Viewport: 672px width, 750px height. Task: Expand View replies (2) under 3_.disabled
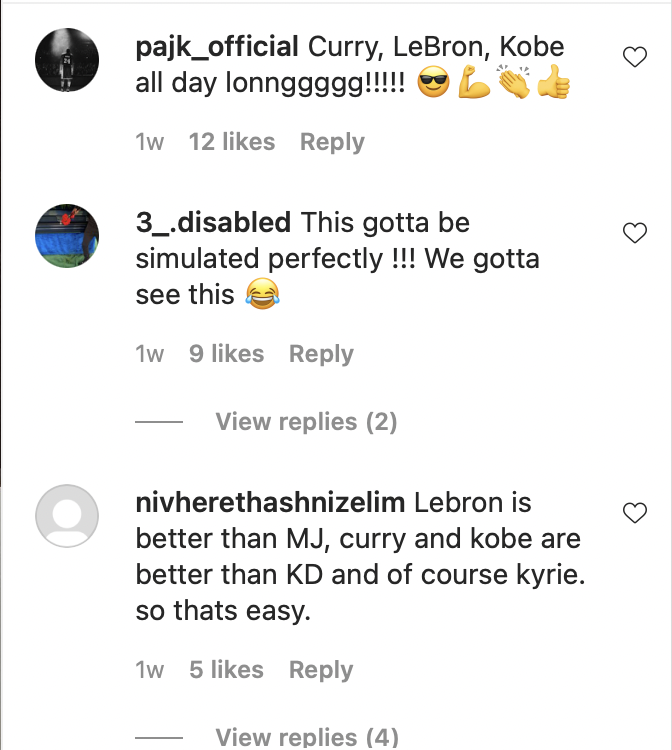(306, 422)
